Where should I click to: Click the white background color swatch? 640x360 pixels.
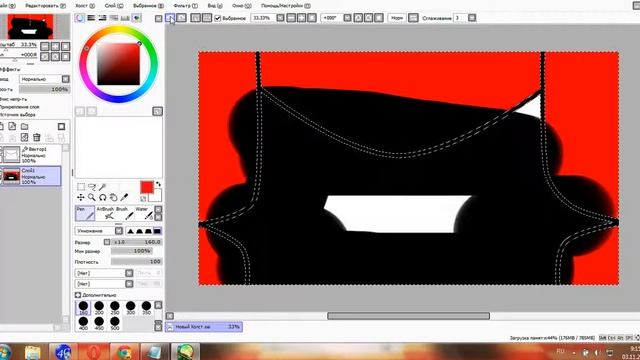click(x=156, y=196)
